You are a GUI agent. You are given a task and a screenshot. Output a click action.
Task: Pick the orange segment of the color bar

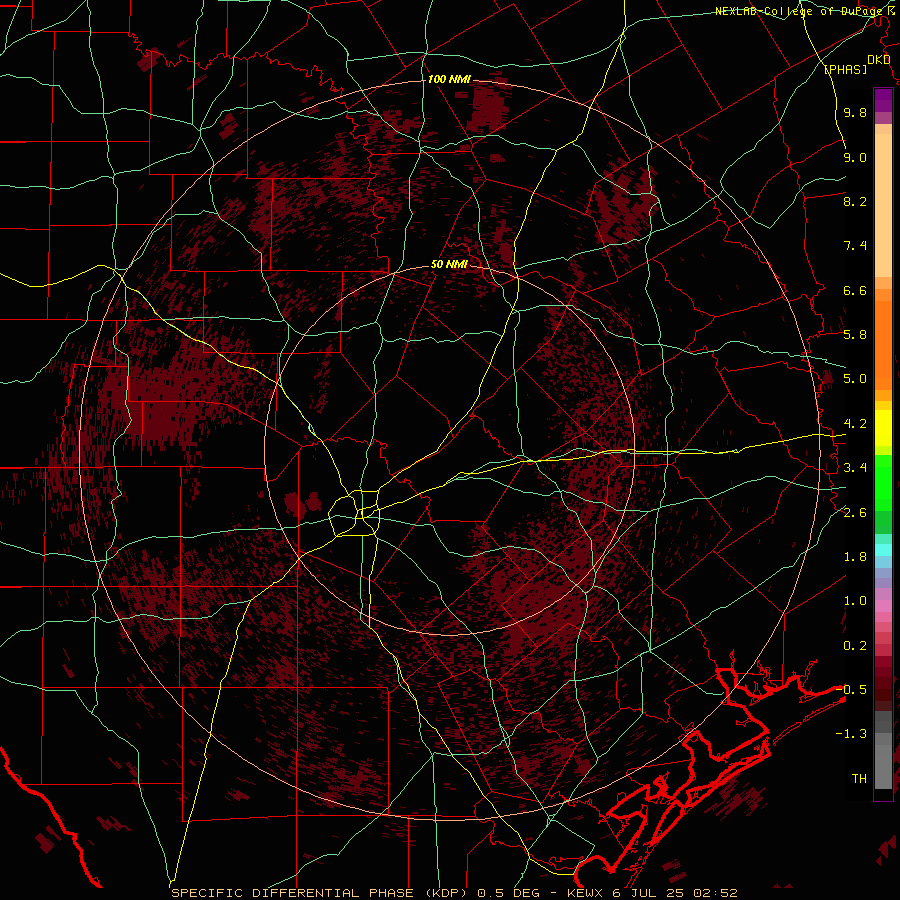[x=883, y=345]
